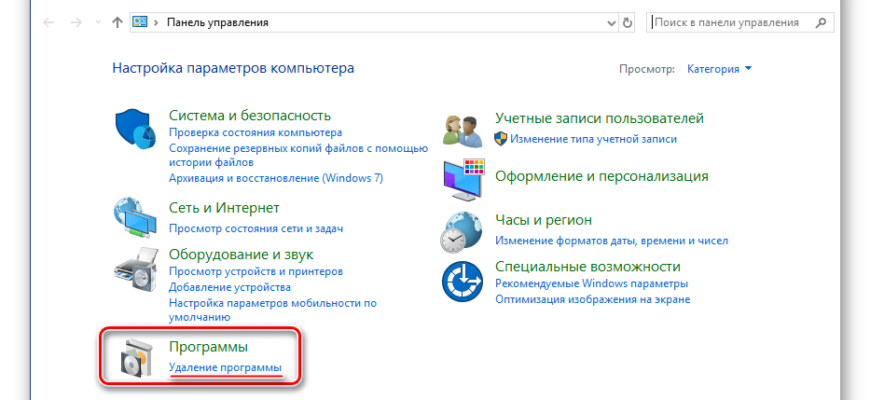The height and width of the screenshot is (400, 870).
Task: Open Просмотр устройств и принтеров
Action: tap(256, 272)
